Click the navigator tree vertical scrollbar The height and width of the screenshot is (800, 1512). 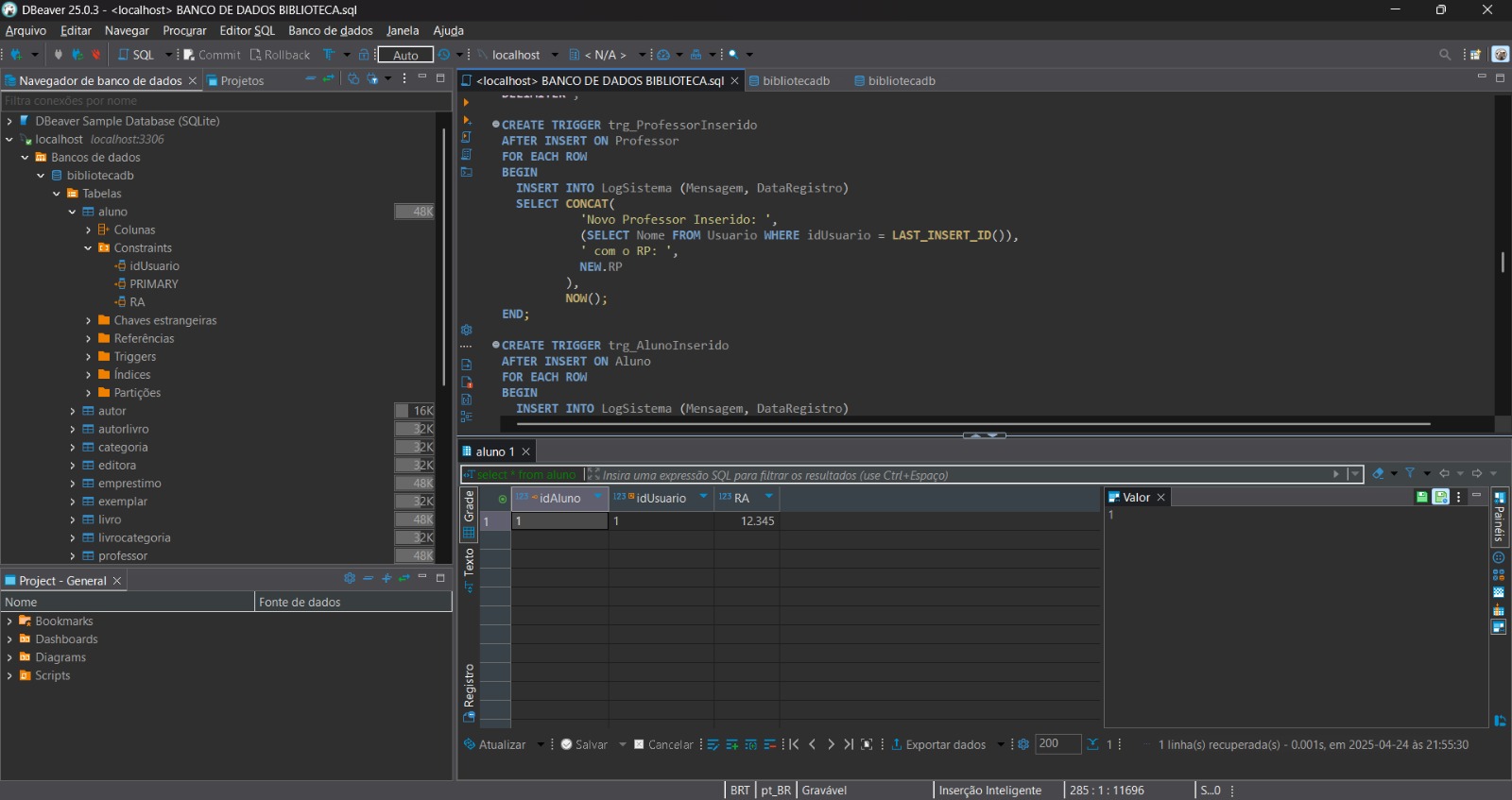pyautogui.click(x=443, y=255)
